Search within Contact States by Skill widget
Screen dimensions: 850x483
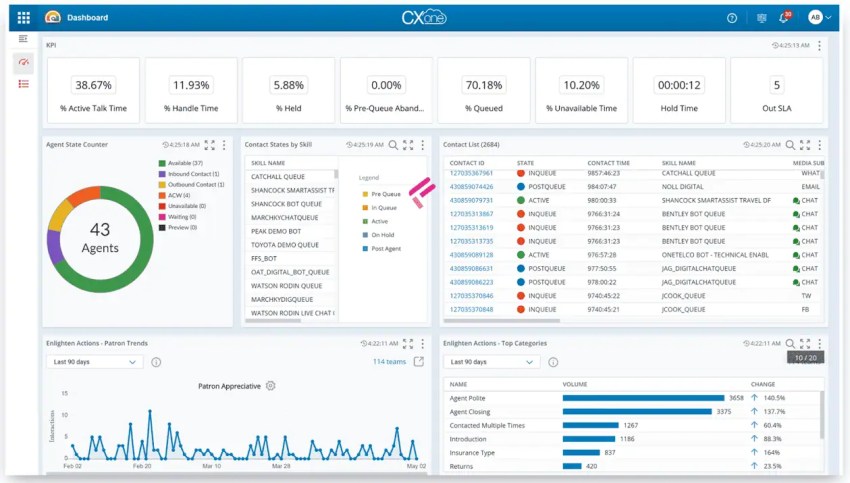click(x=393, y=145)
